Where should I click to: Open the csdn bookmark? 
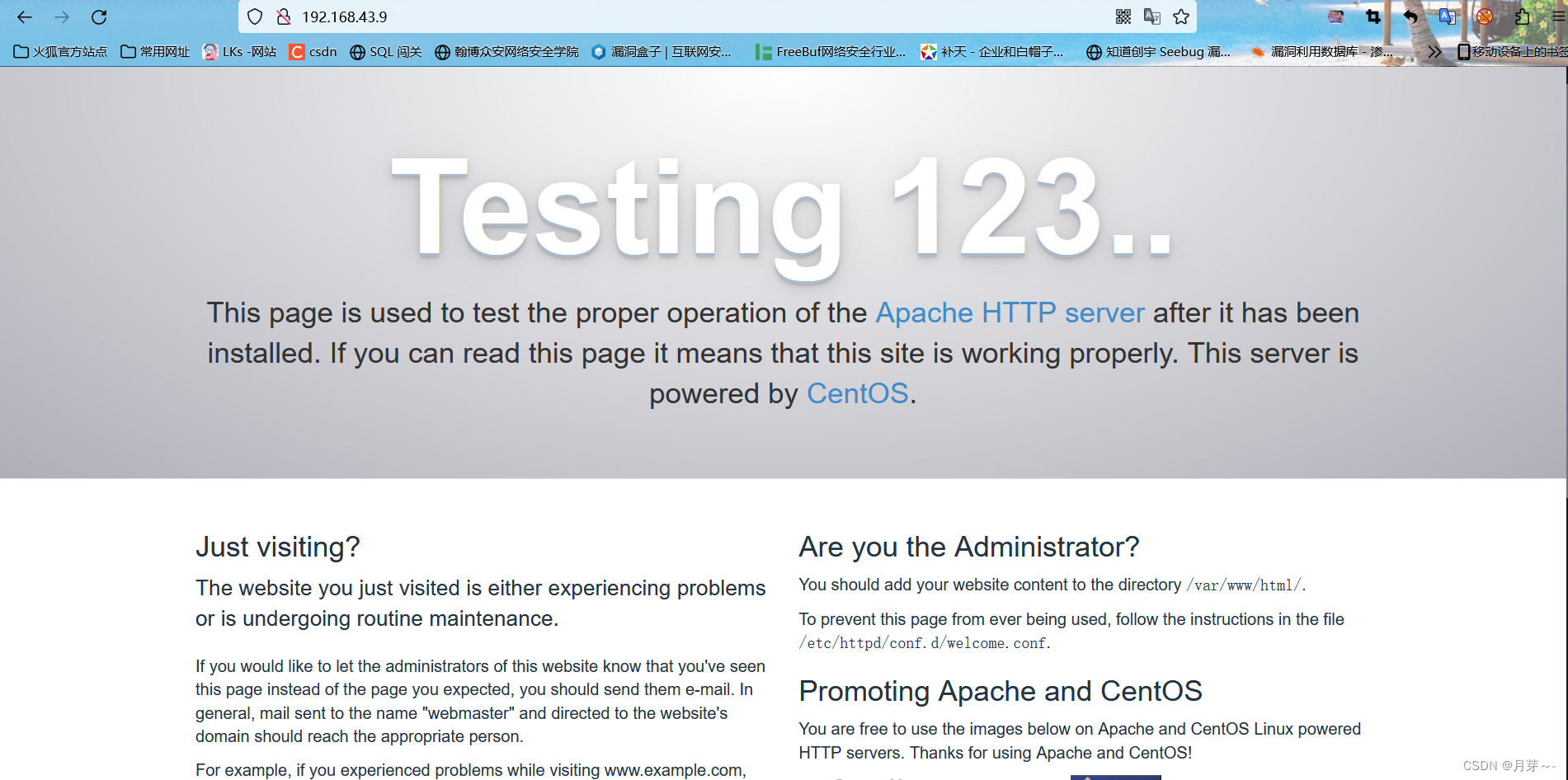(313, 51)
